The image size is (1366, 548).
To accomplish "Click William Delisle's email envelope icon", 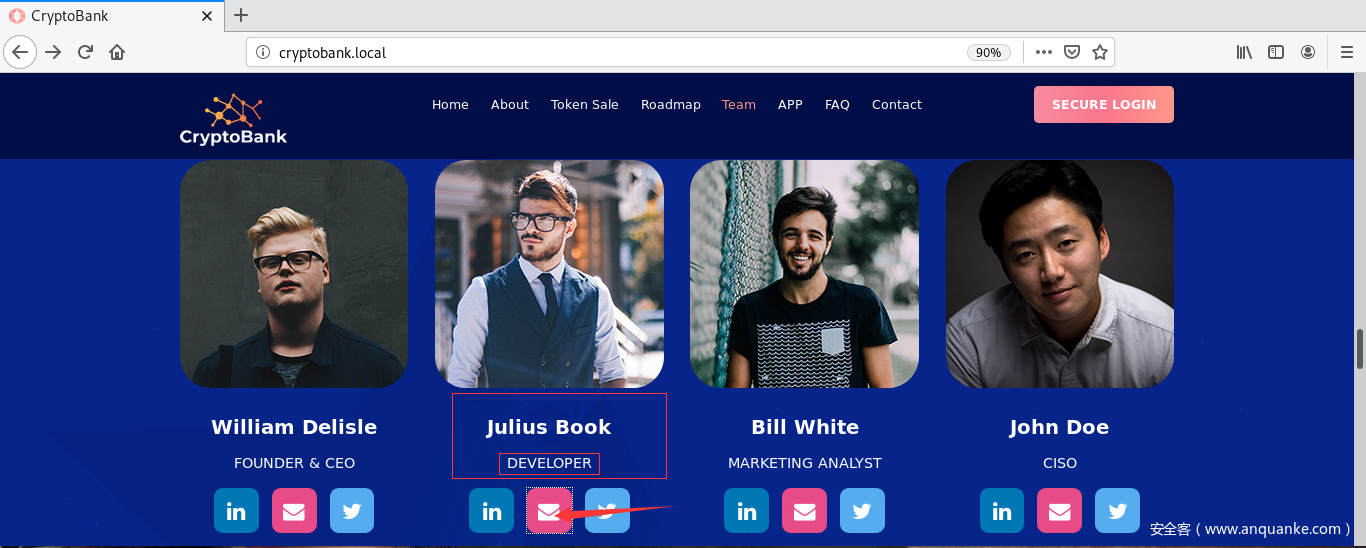I will pos(294,511).
